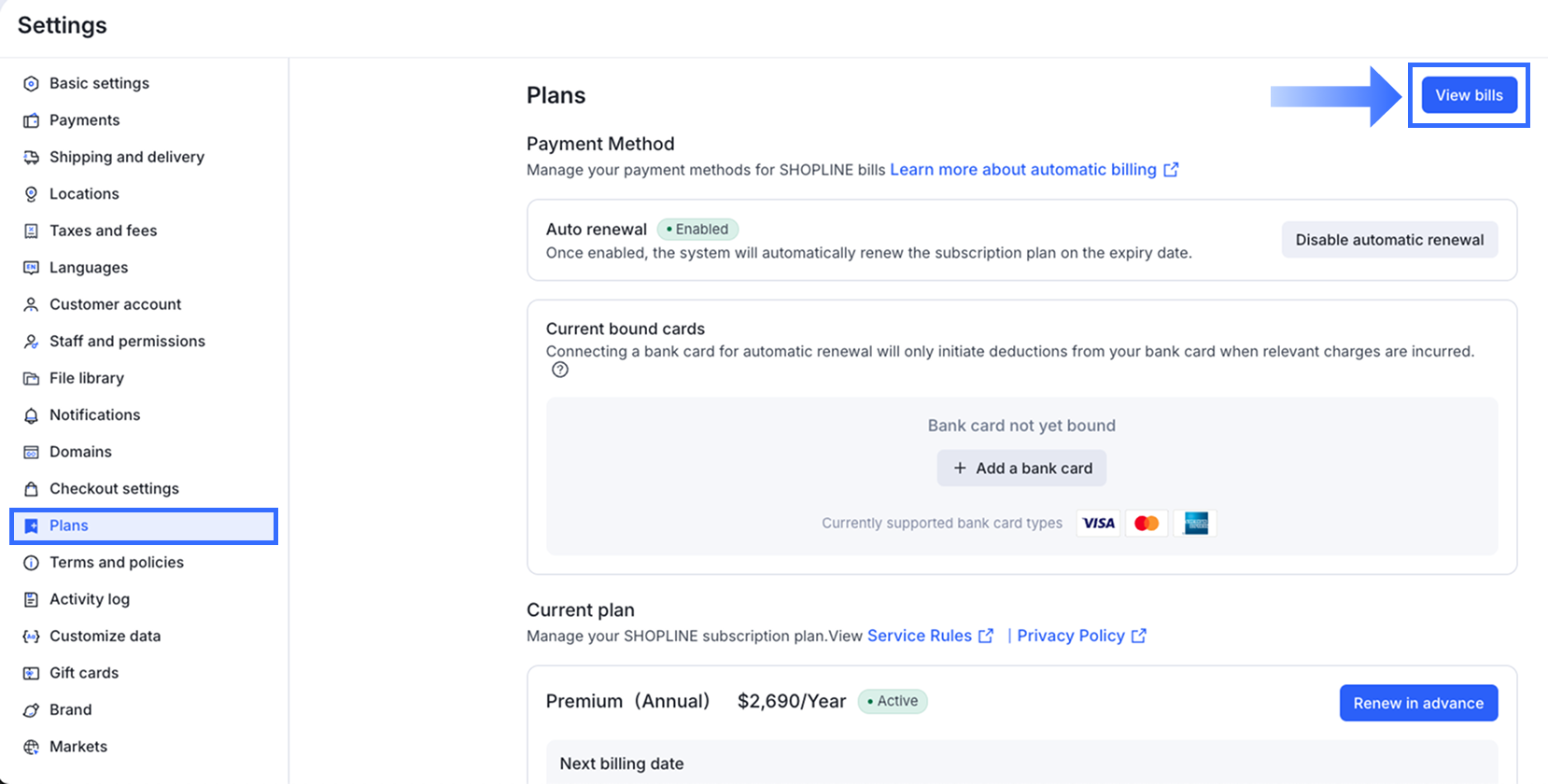Click the Shipping and delivery truck icon

(31, 158)
